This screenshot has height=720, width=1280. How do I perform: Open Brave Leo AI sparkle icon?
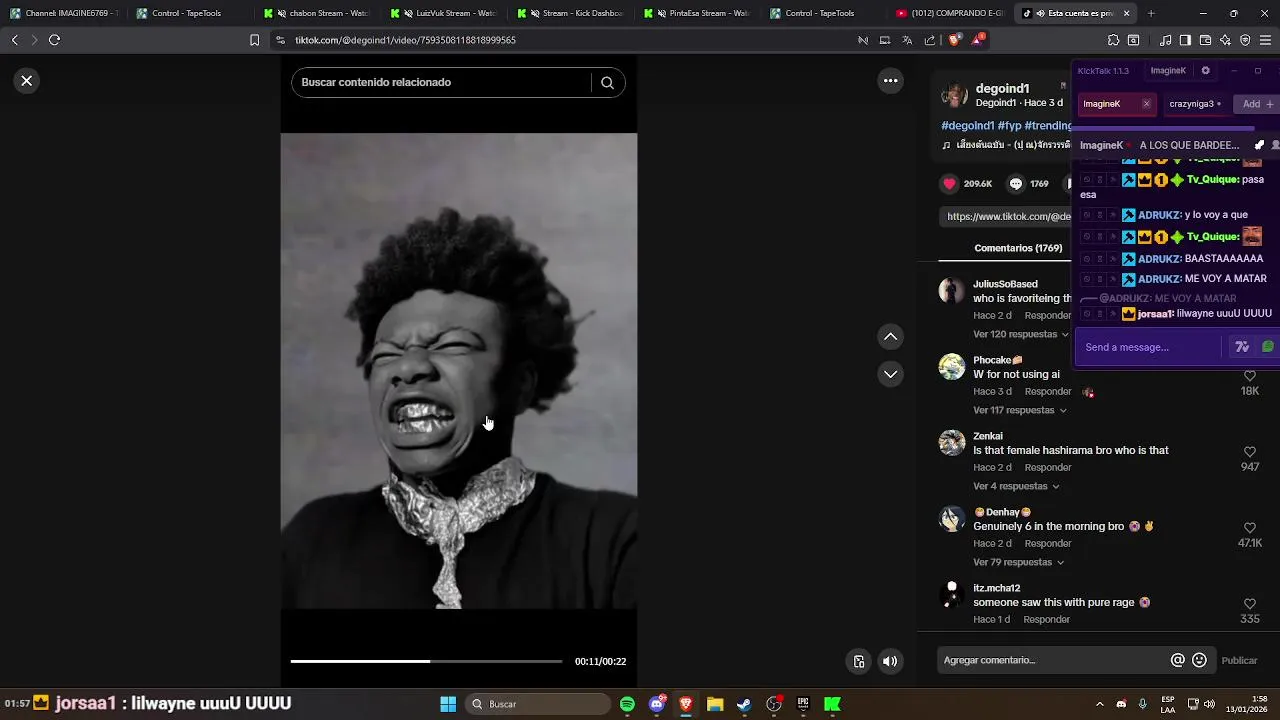click(x=1225, y=40)
